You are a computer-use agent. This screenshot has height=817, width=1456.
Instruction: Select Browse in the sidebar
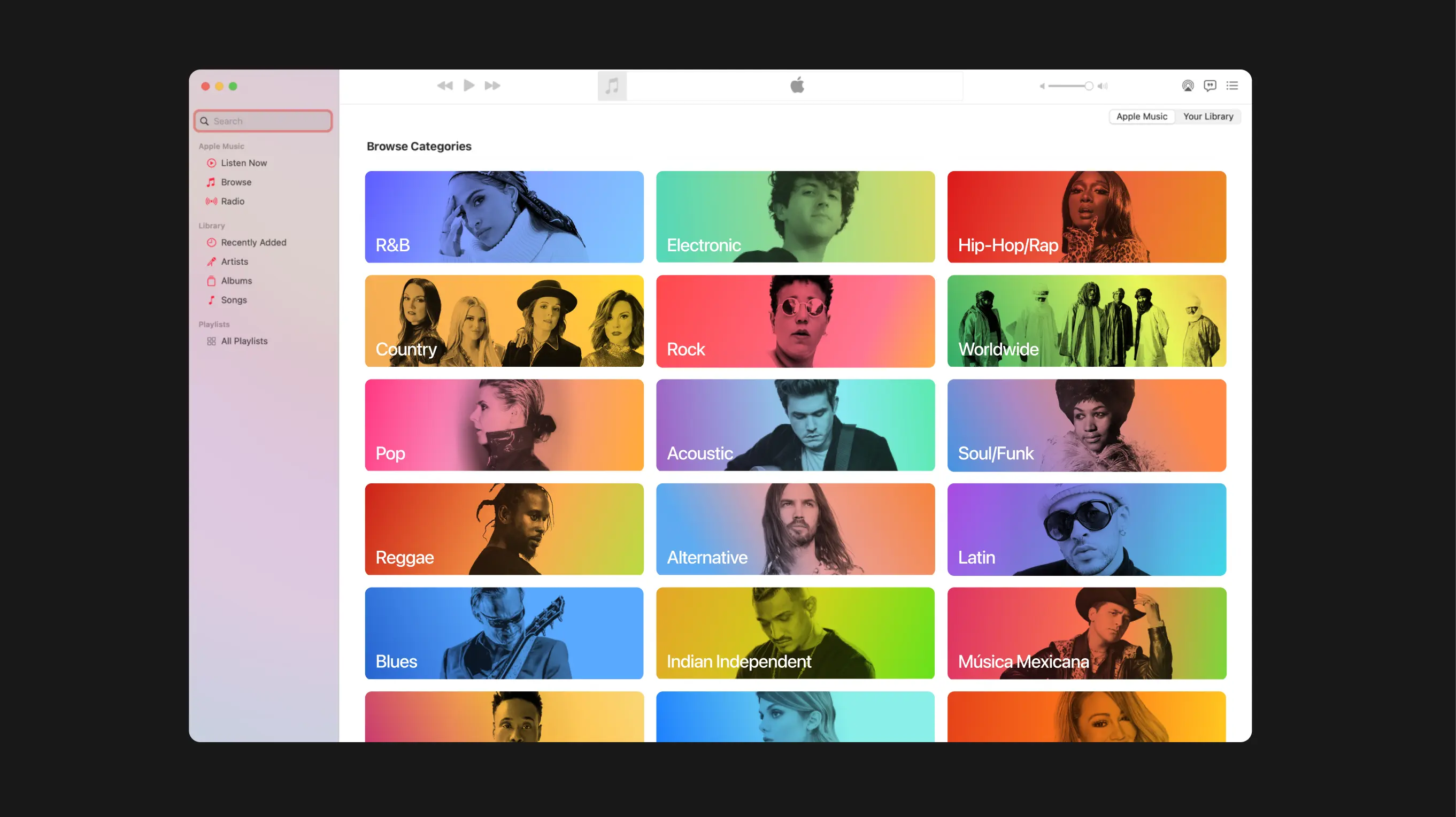pos(236,182)
